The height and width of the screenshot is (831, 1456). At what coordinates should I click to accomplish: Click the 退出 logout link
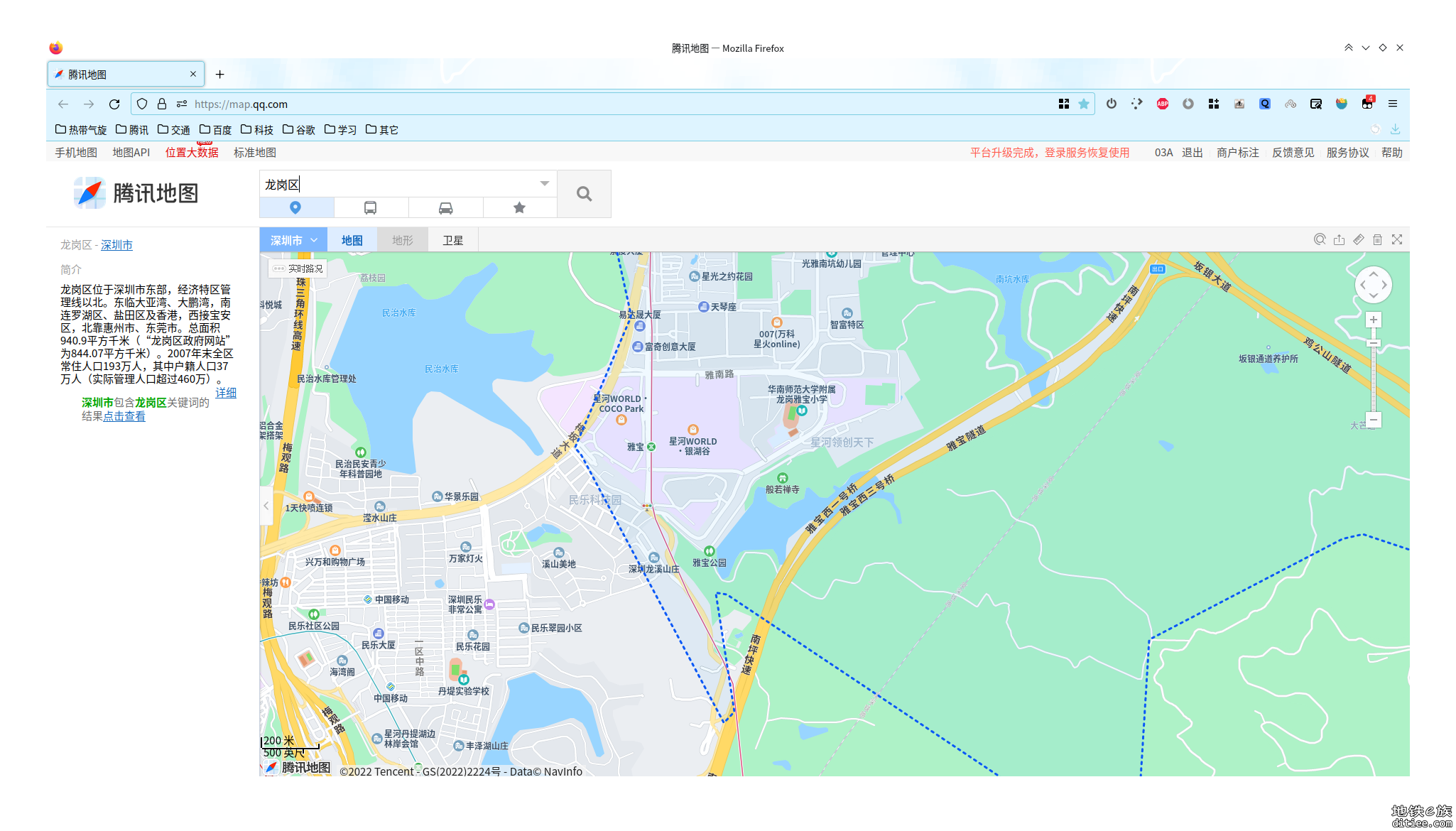(x=1192, y=153)
